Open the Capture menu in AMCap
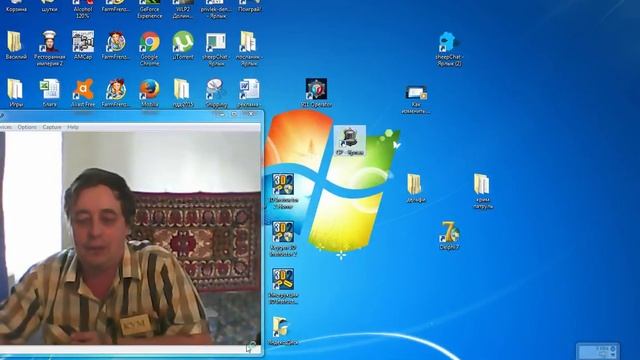Image resolution: width=640 pixels, height=360 pixels. tap(52, 127)
